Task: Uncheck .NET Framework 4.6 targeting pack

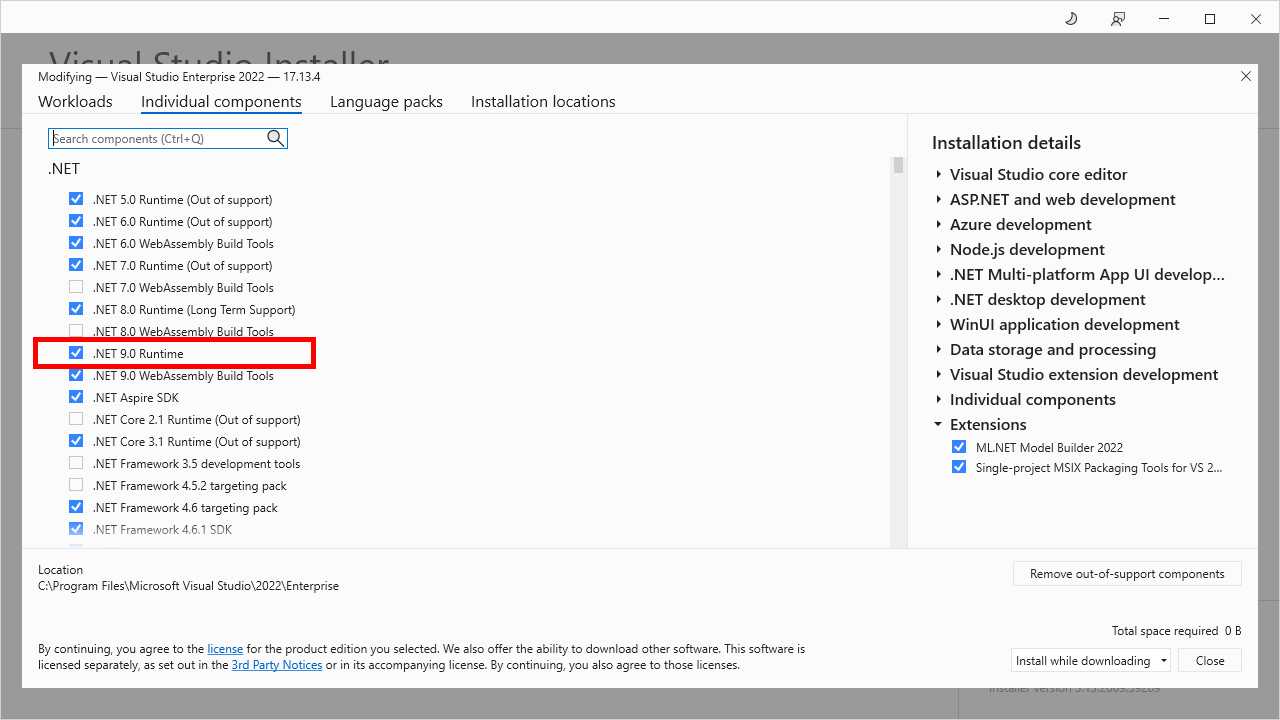Action: [x=76, y=507]
